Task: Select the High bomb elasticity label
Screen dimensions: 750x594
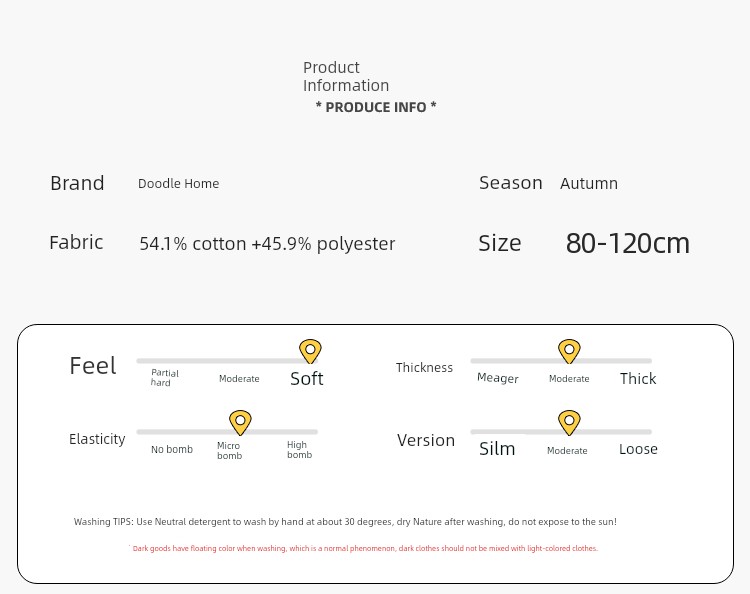Action: click(299, 451)
